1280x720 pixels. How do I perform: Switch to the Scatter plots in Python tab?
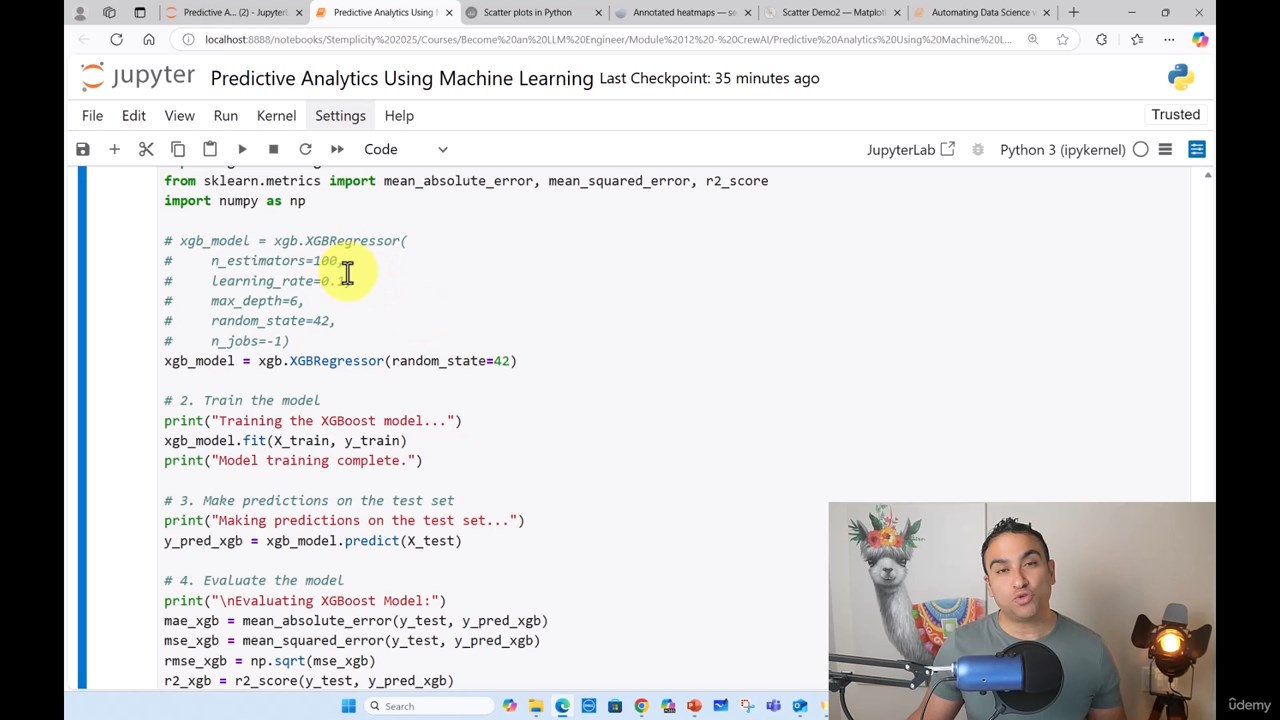coord(527,12)
